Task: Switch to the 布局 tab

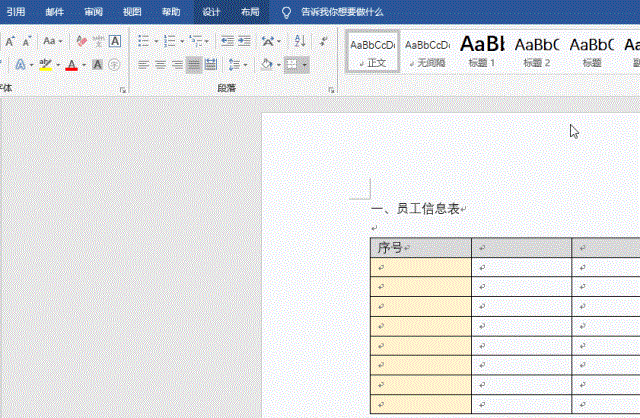Action: [x=249, y=12]
